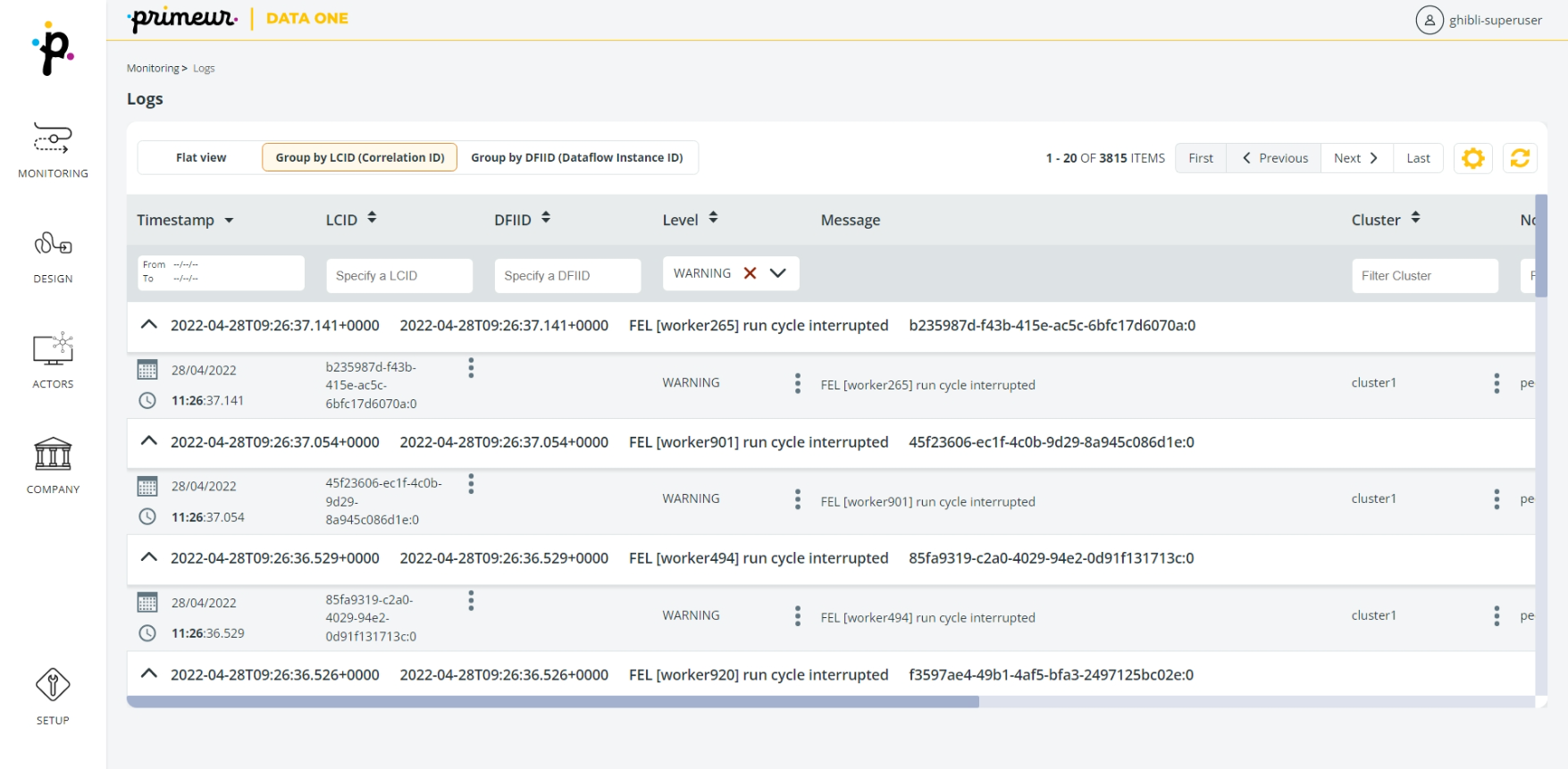The height and width of the screenshot is (769, 1568).
Task: Jump to the Last page
Action: 1418,158
